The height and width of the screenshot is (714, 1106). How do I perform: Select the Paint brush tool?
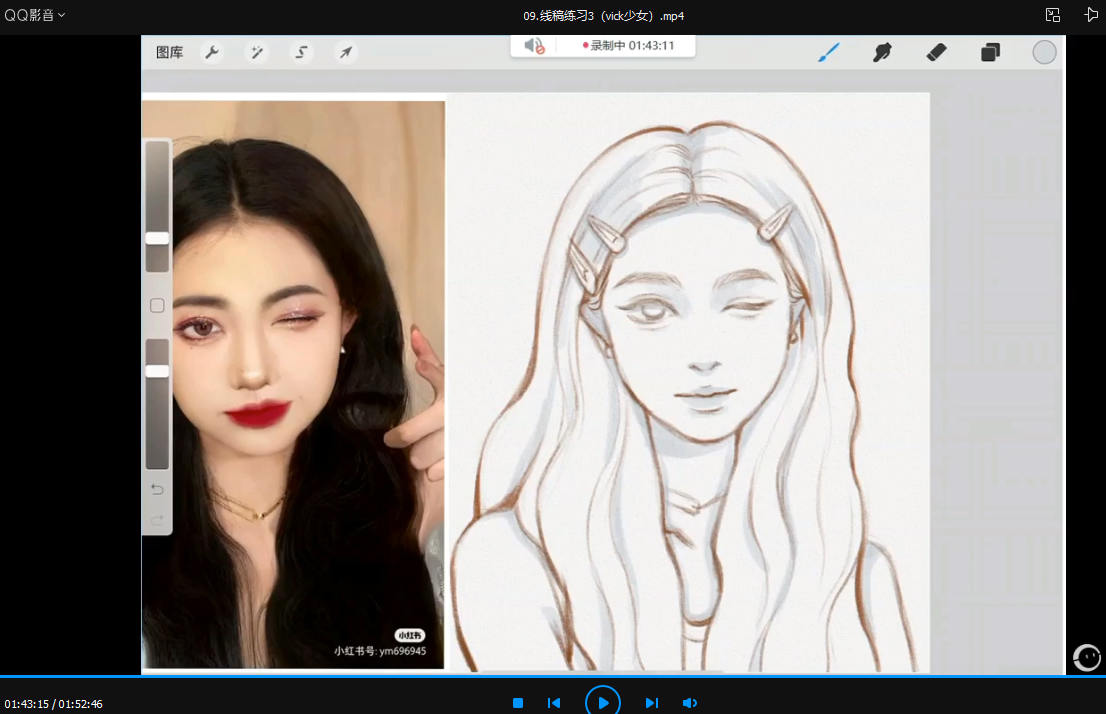[829, 52]
